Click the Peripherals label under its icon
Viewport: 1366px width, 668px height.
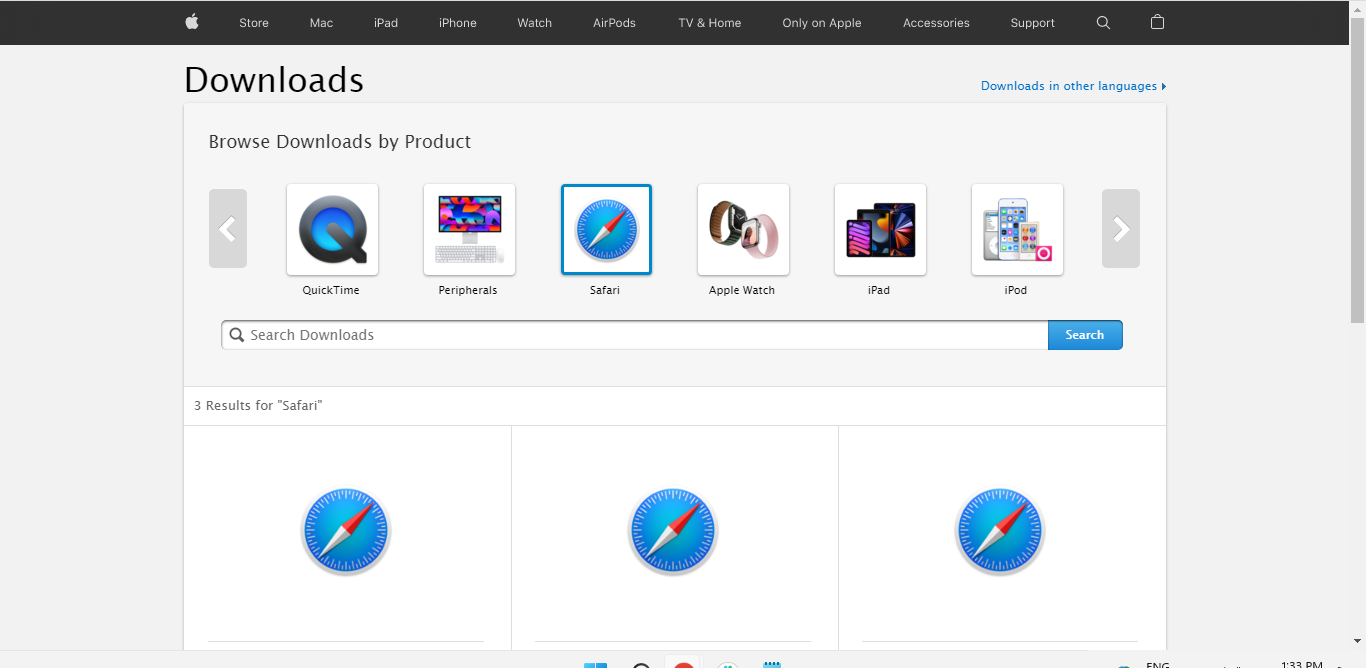point(468,290)
